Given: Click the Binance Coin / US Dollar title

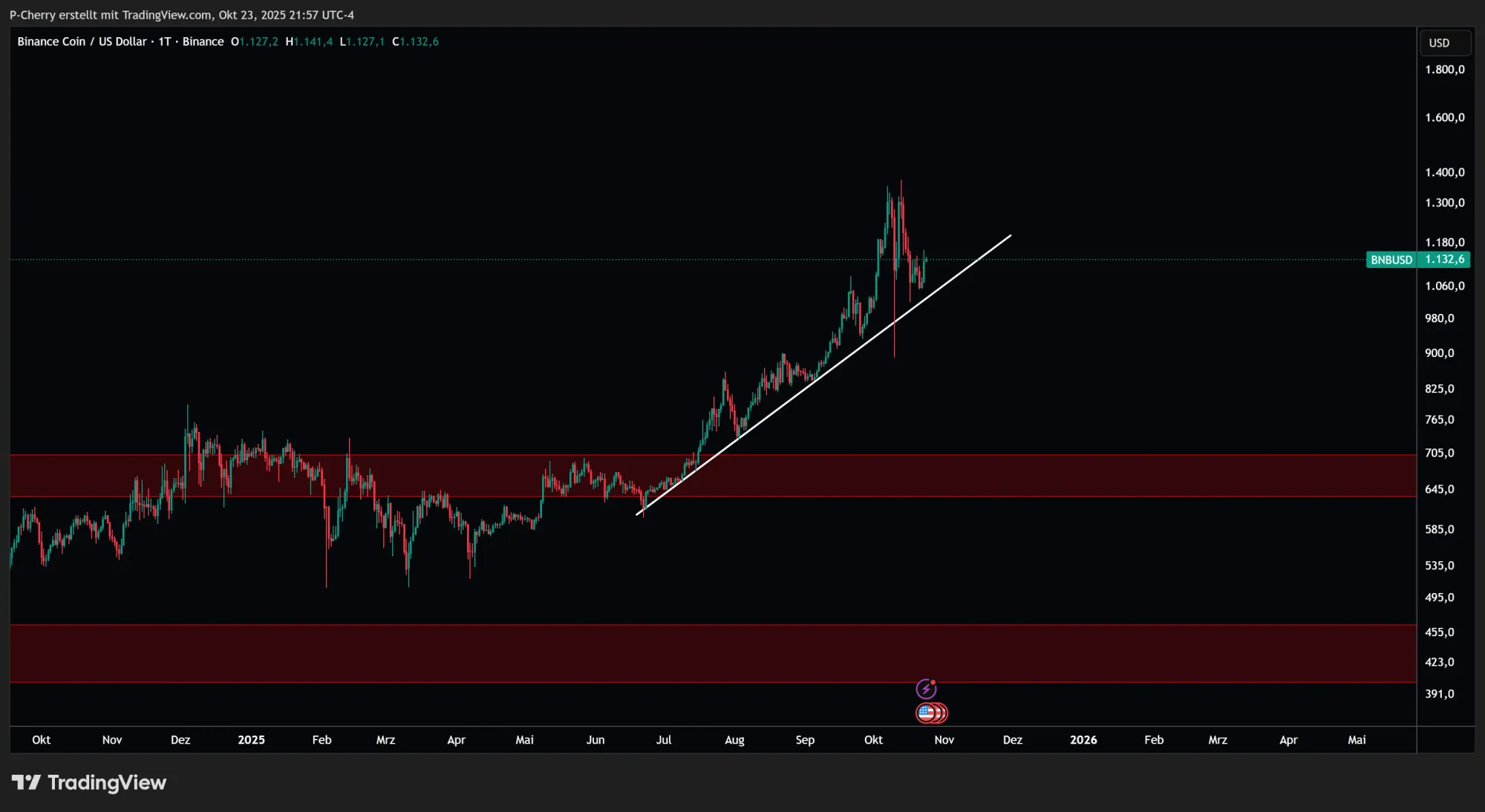Looking at the screenshot, I should point(82,42).
